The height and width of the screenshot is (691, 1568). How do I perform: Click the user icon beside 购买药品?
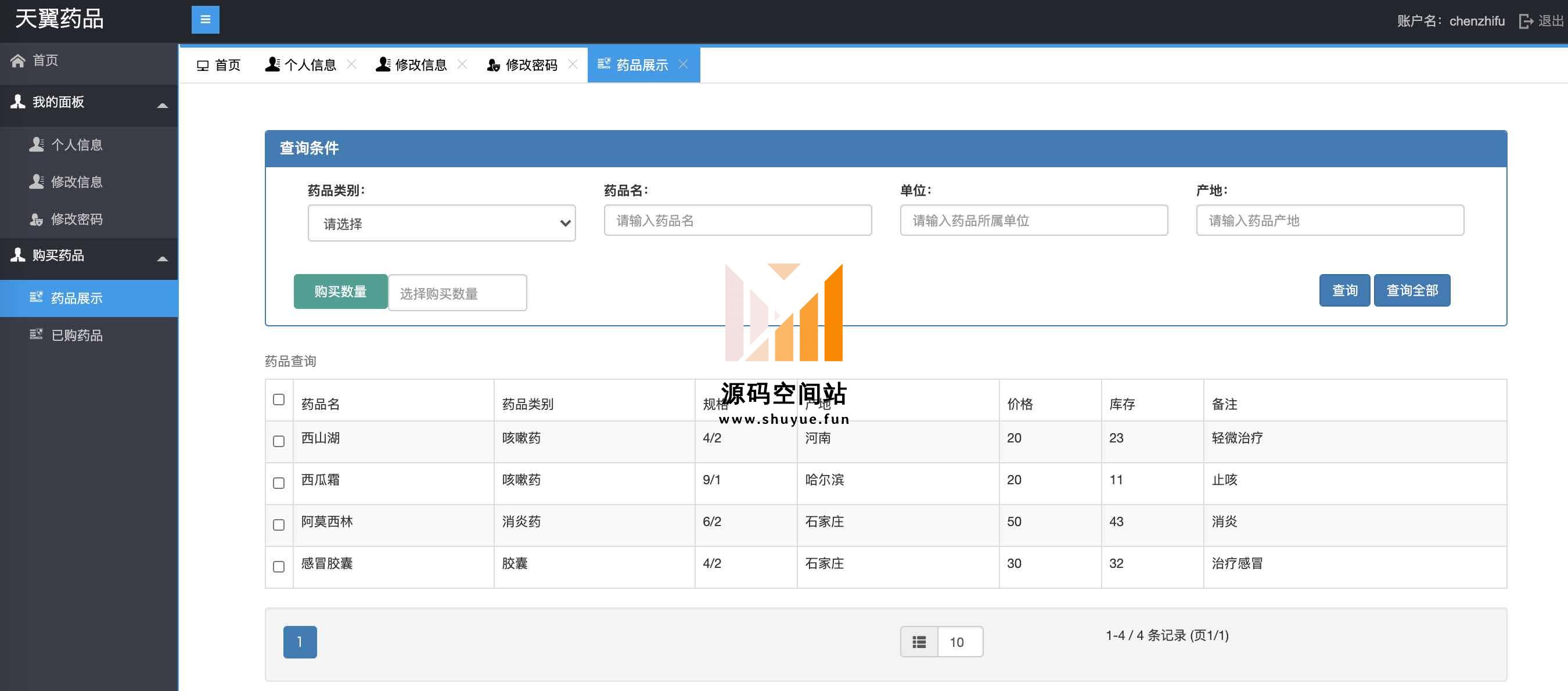(x=17, y=255)
